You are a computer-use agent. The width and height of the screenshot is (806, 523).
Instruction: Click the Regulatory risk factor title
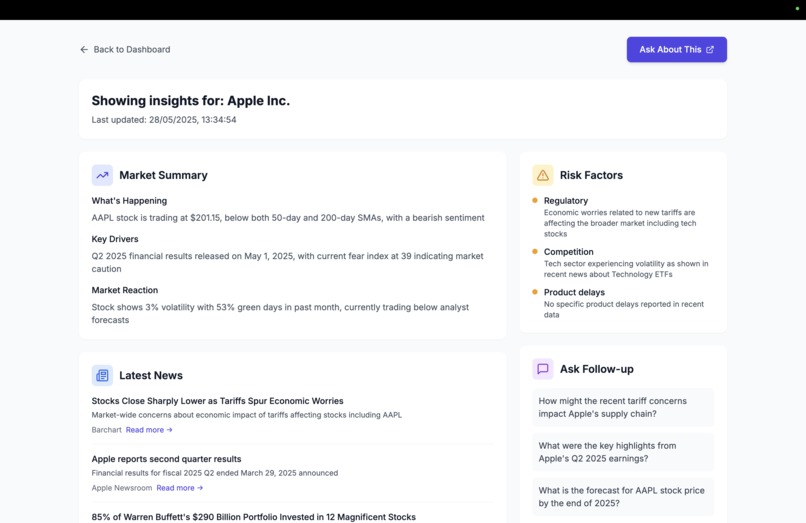pos(566,201)
